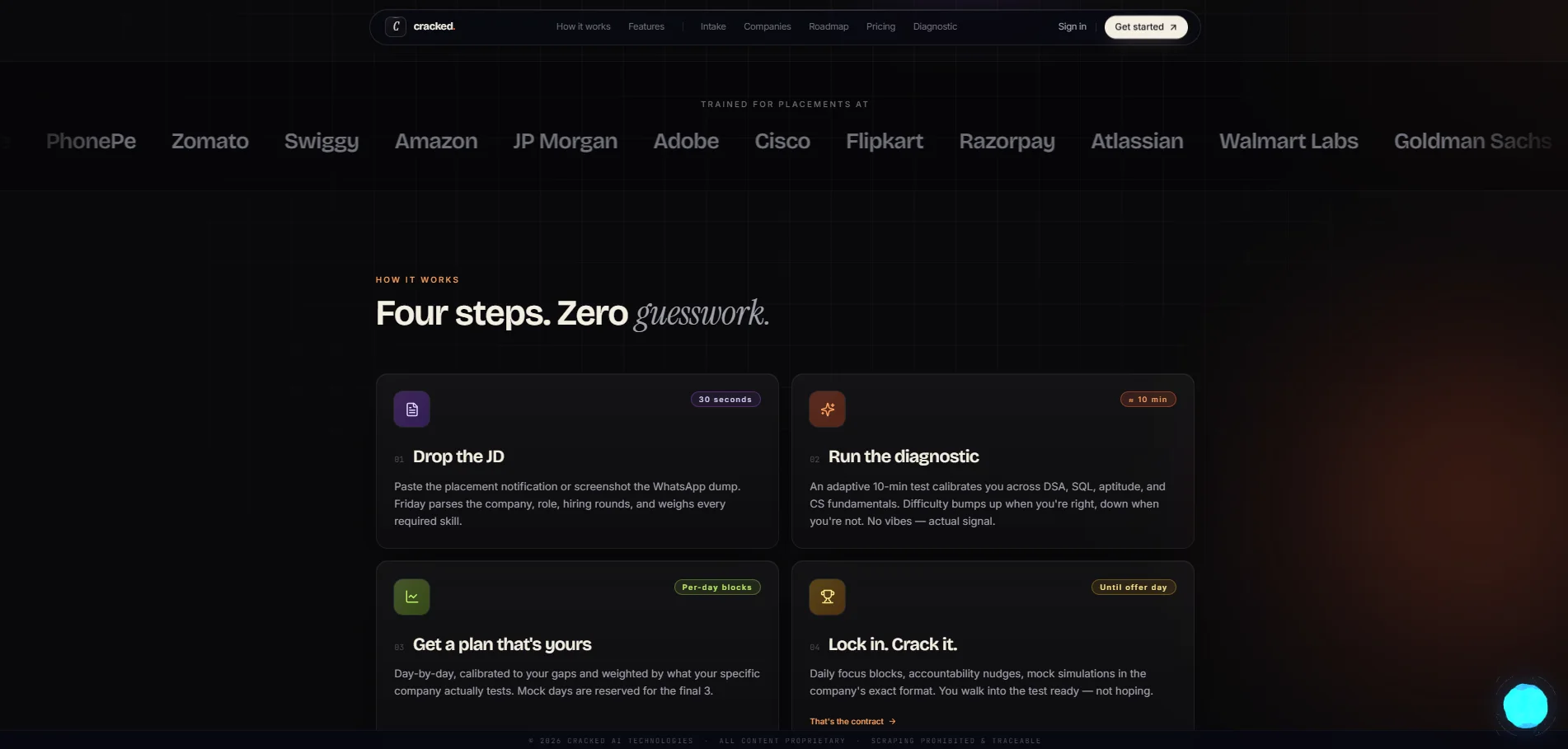Click the cracked logo icon in the navbar
The image size is (1568, 749).
[396, 26]
